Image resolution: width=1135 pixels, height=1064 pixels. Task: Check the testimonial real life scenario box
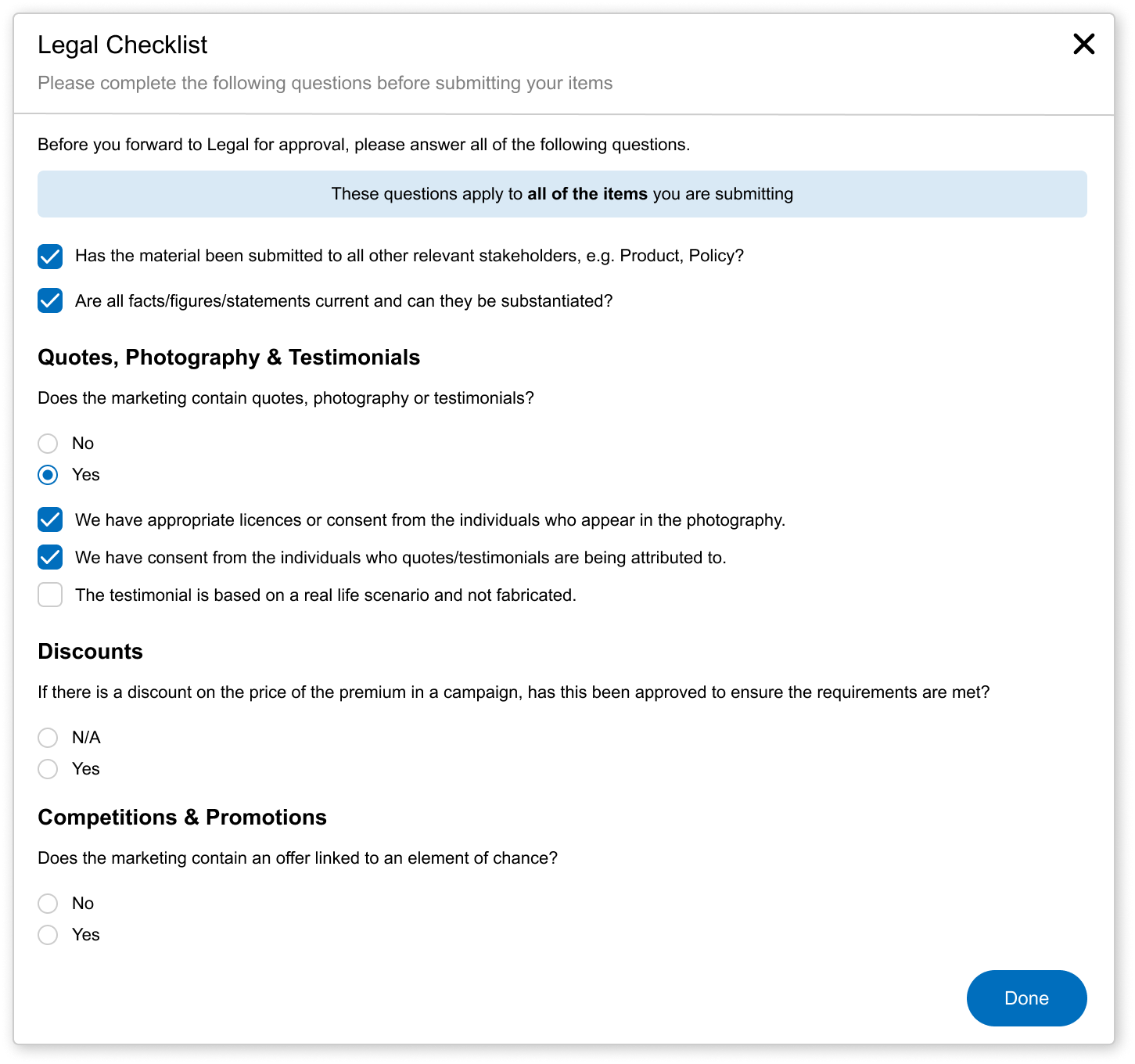pyautogui.click(x=50, y=595)
